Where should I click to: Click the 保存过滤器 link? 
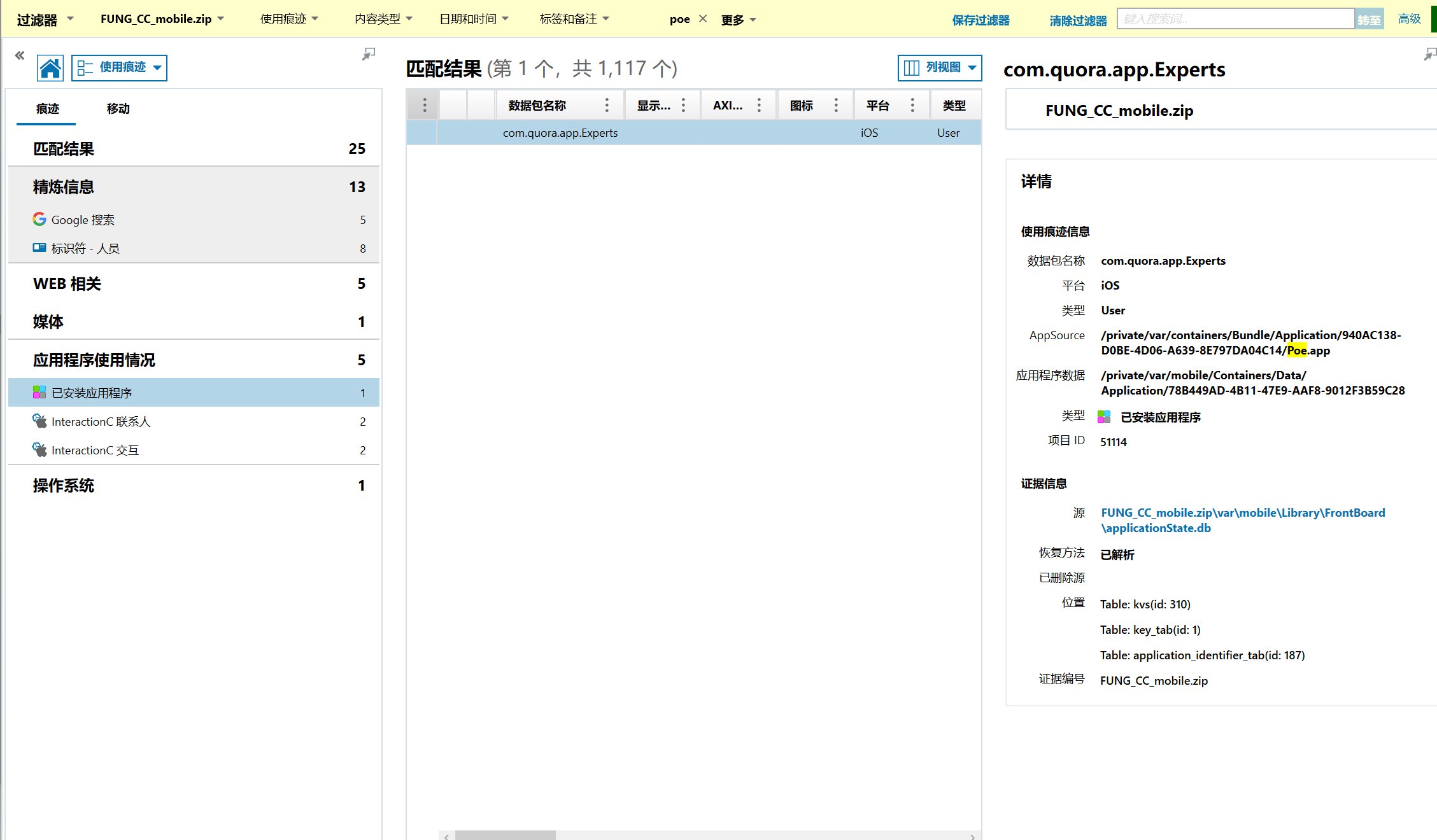pos(980,20)
